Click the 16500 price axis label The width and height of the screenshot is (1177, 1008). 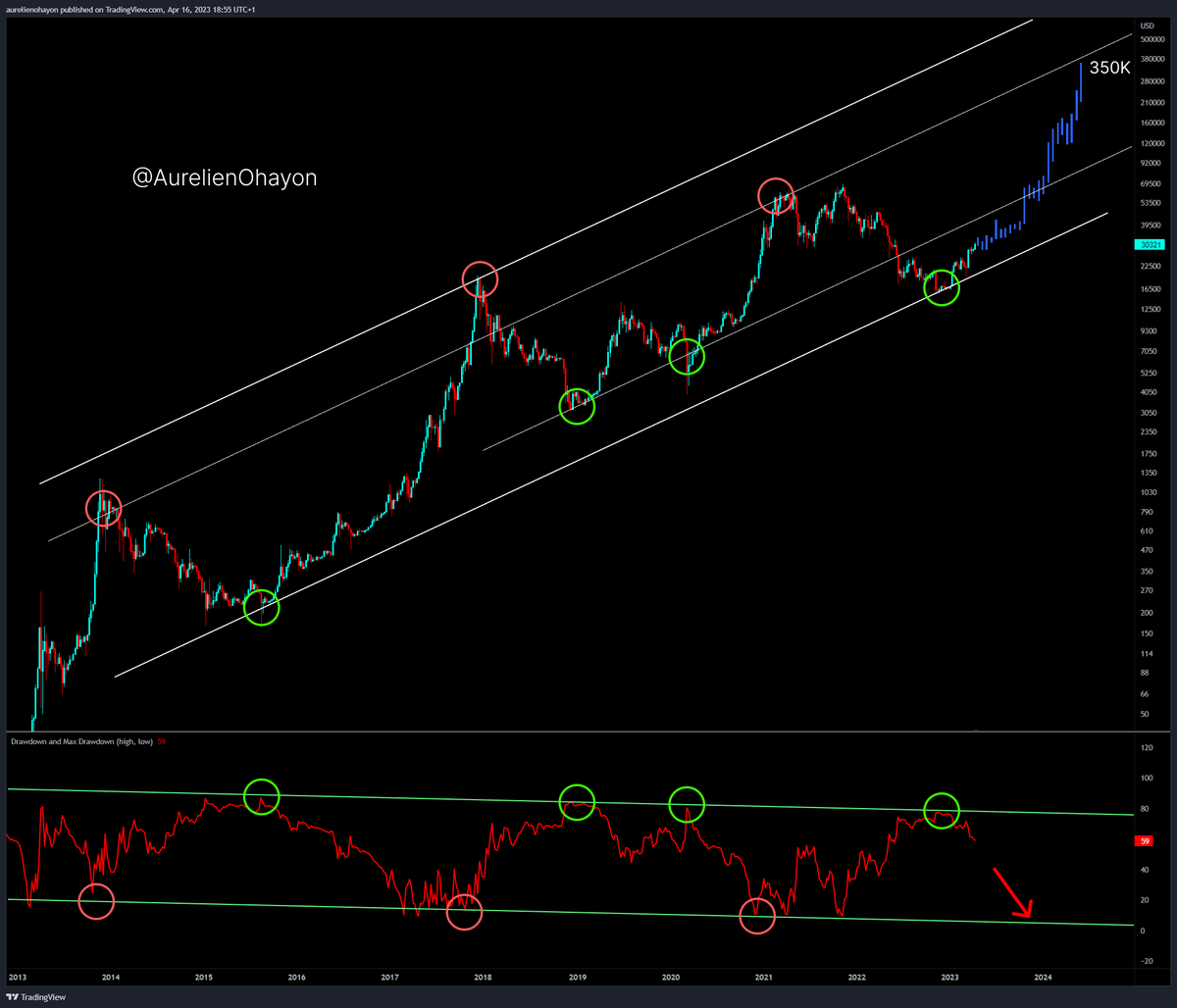click(1151, 288)
